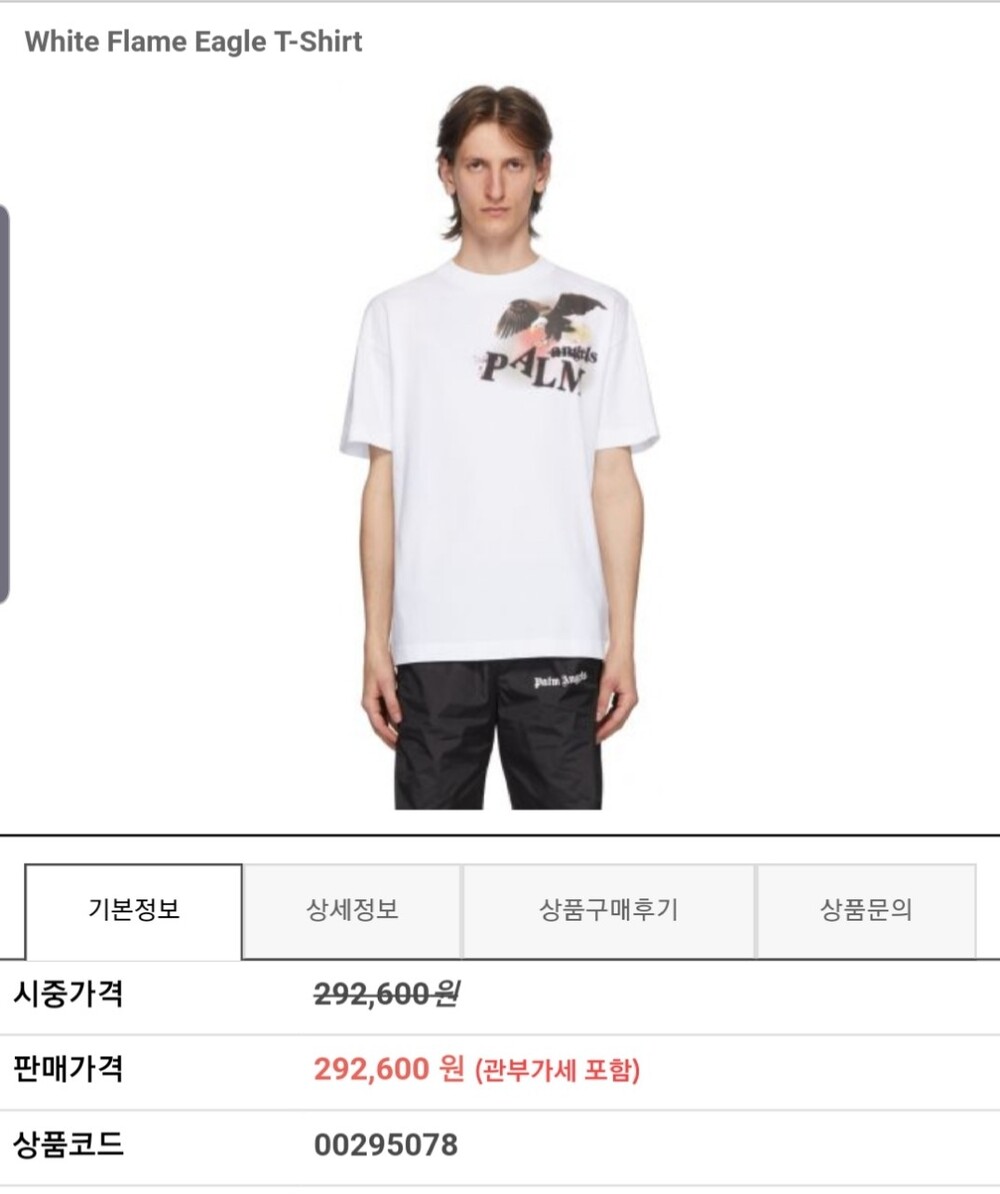
Task: Click the White Flame Eagle T-Shirt title
Action: coord(193,41)
